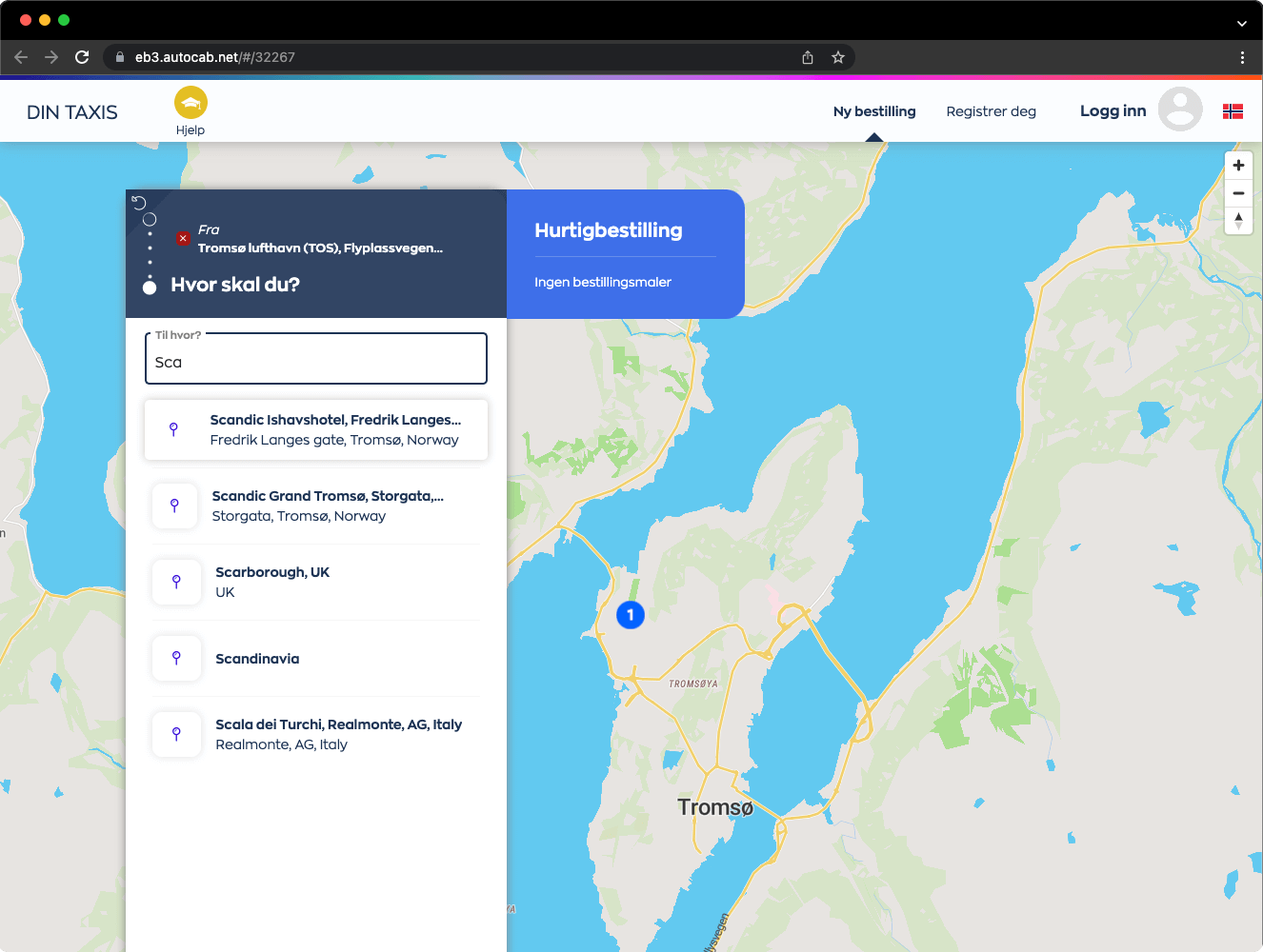Click the DIN TAXIS logo
The height and width of the screenshot is (952, 1263).
[x=72, y=112]
